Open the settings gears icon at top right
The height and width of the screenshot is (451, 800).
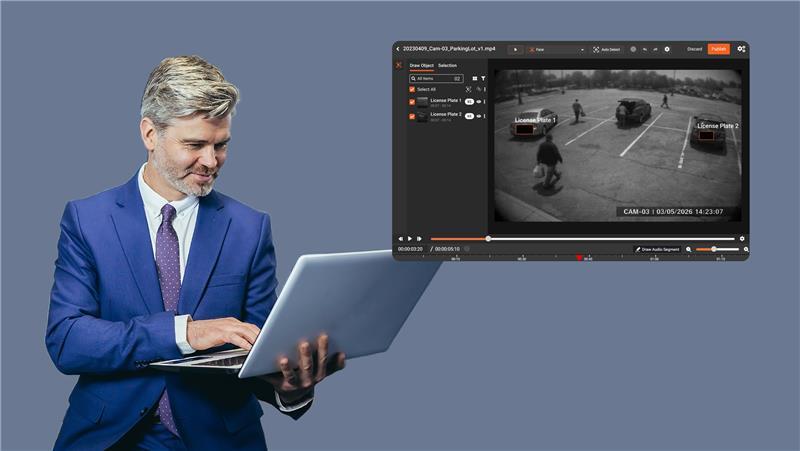click(x=741, y=48)
